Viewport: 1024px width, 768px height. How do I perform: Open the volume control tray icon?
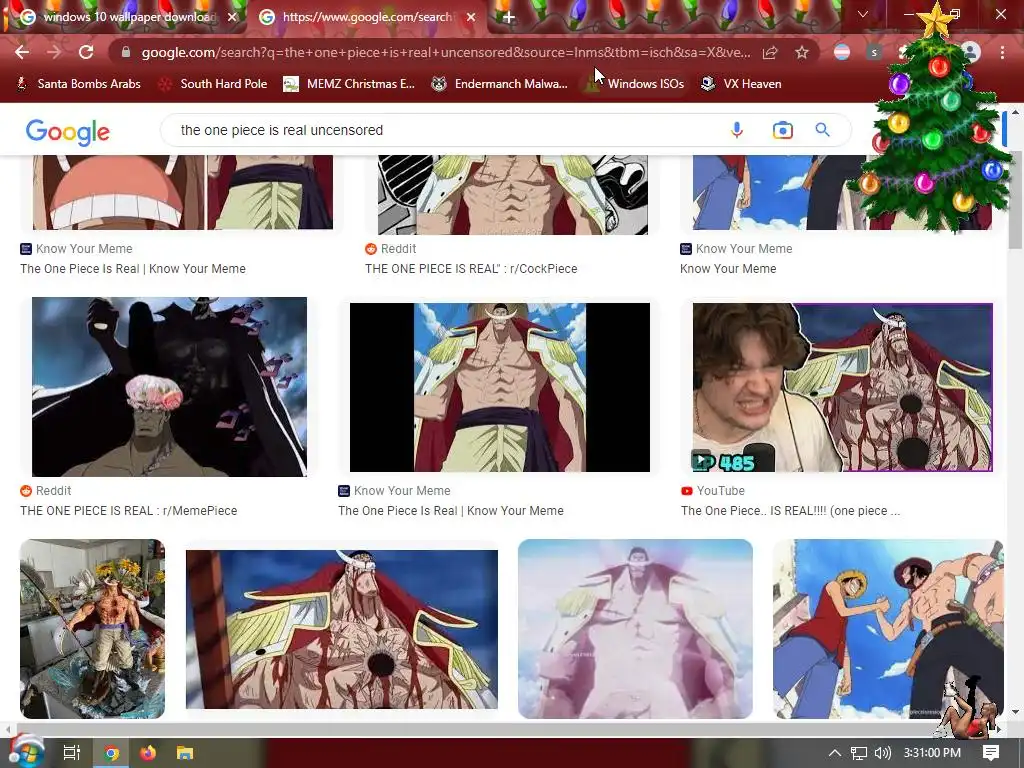(x=882, y=753)
